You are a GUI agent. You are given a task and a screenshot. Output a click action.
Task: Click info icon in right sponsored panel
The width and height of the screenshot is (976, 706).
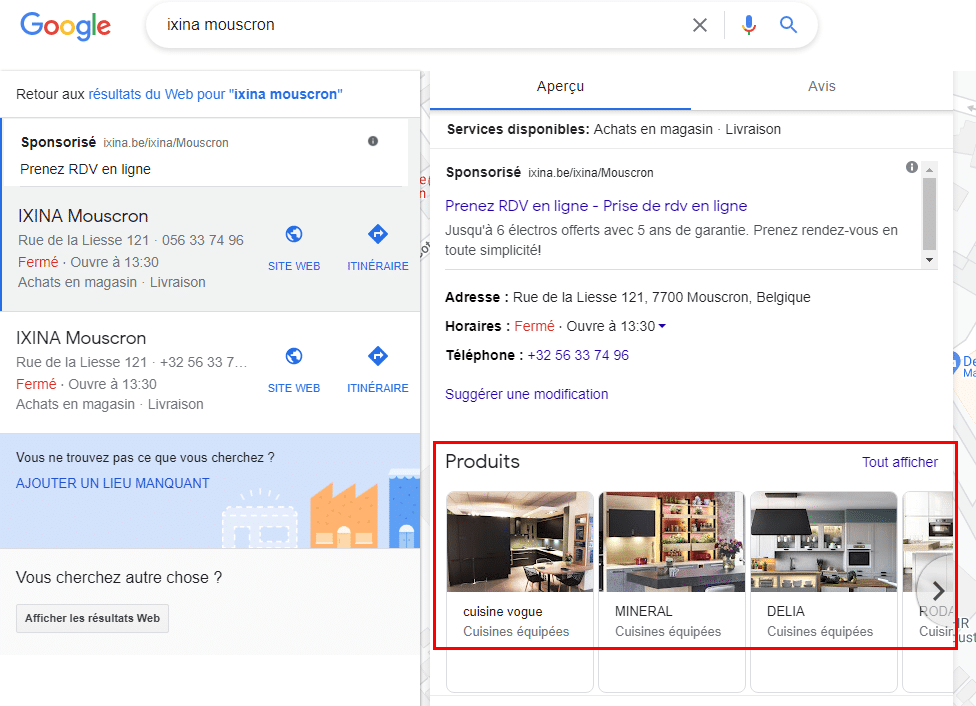pos(912,167)
